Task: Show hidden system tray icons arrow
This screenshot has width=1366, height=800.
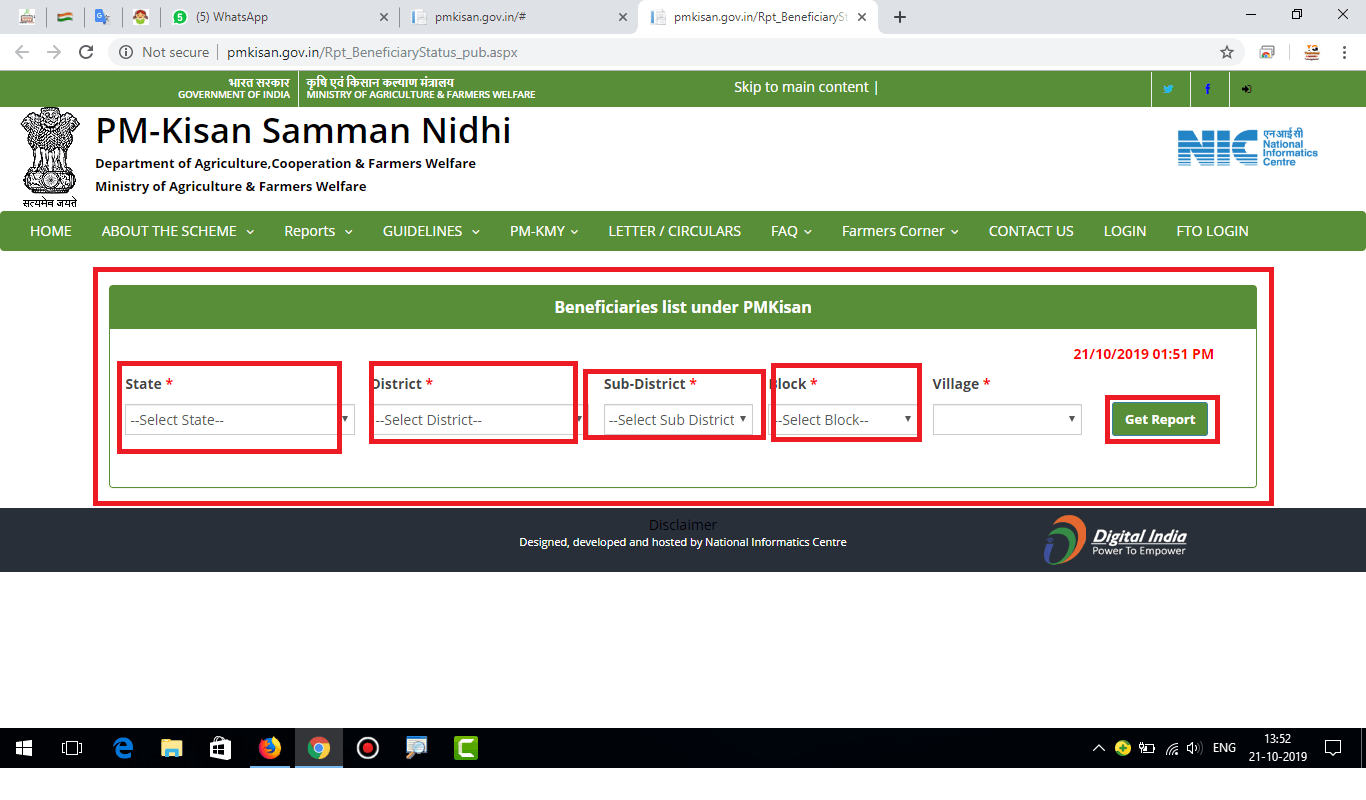Action: click(x=1098, y=748)
